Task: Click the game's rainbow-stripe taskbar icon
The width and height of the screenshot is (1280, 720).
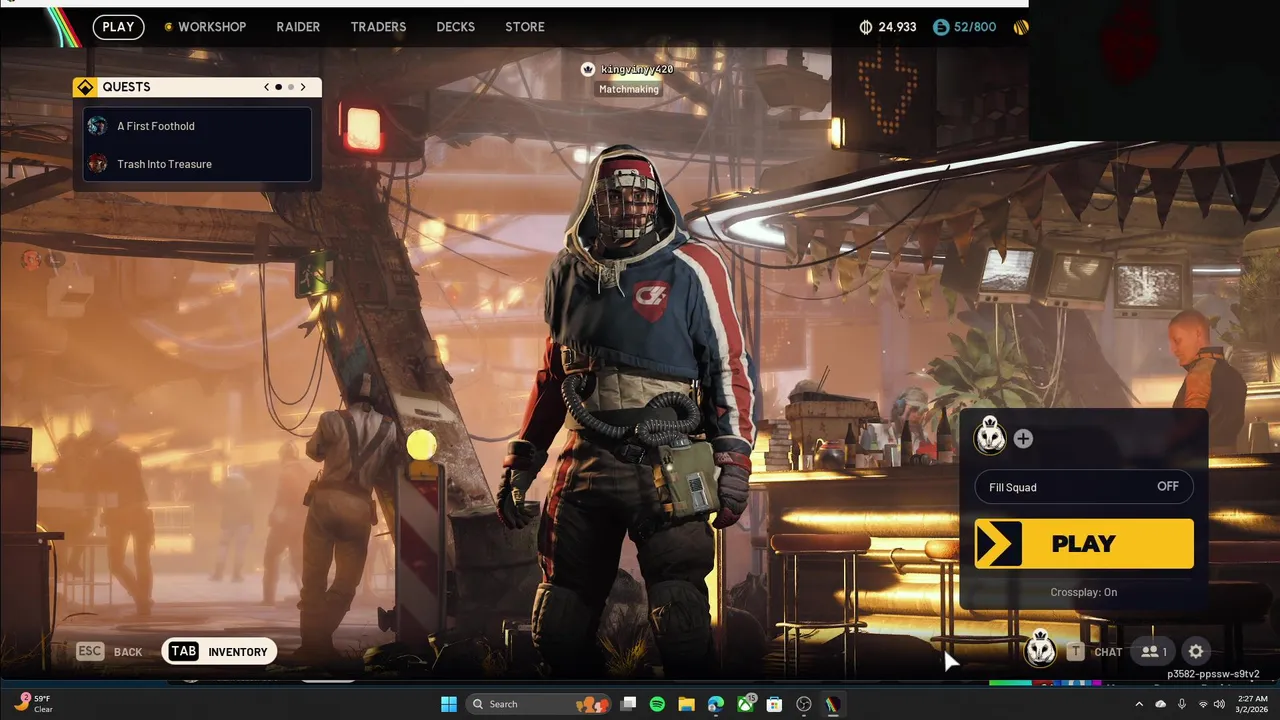Action: pos(832,704)
